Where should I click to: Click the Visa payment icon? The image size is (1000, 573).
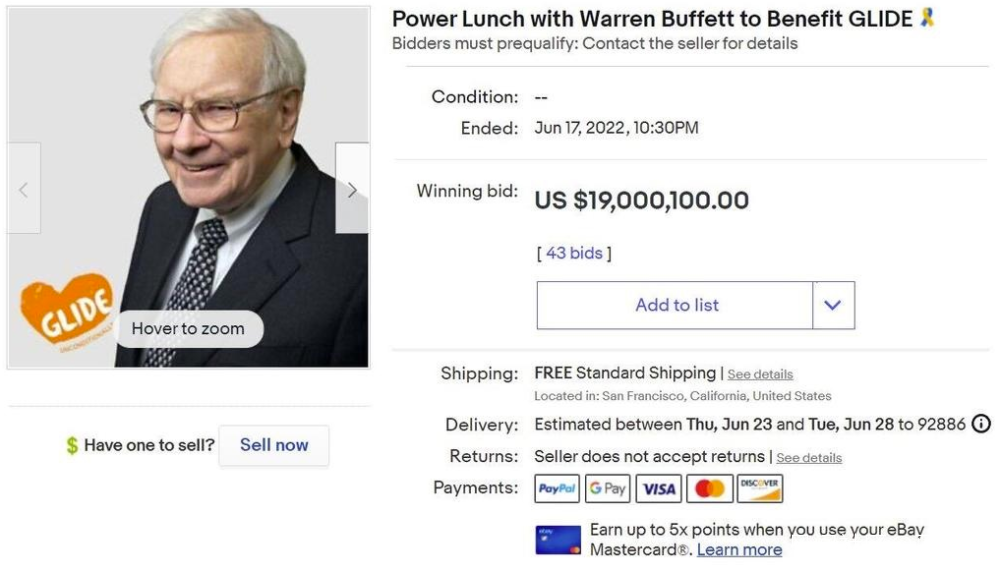[659, 489]
